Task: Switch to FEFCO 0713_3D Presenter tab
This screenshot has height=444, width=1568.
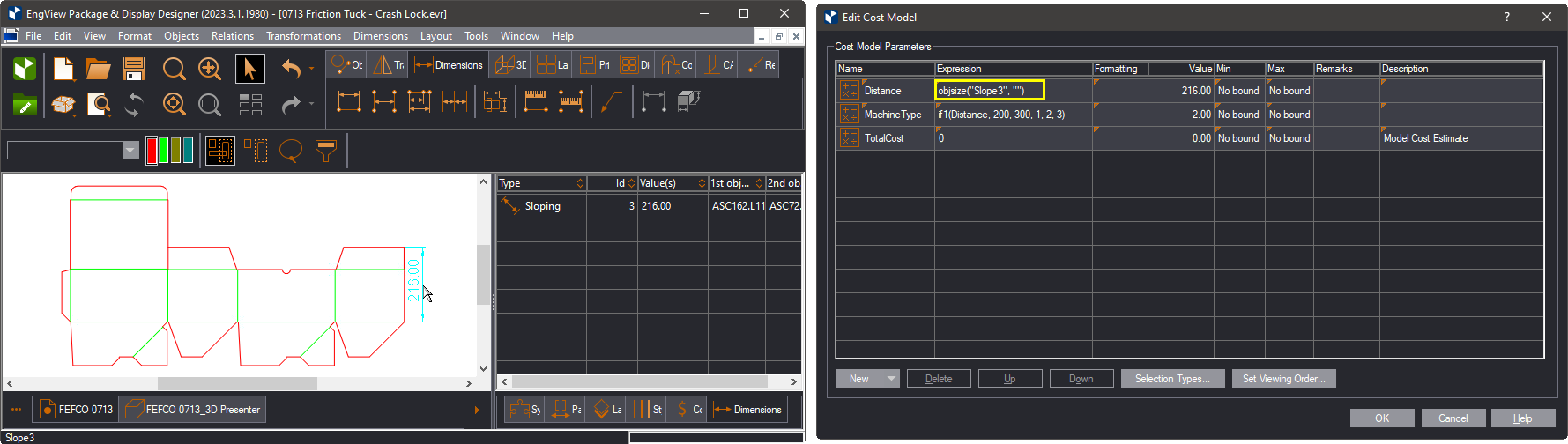Action: (193, 410)
